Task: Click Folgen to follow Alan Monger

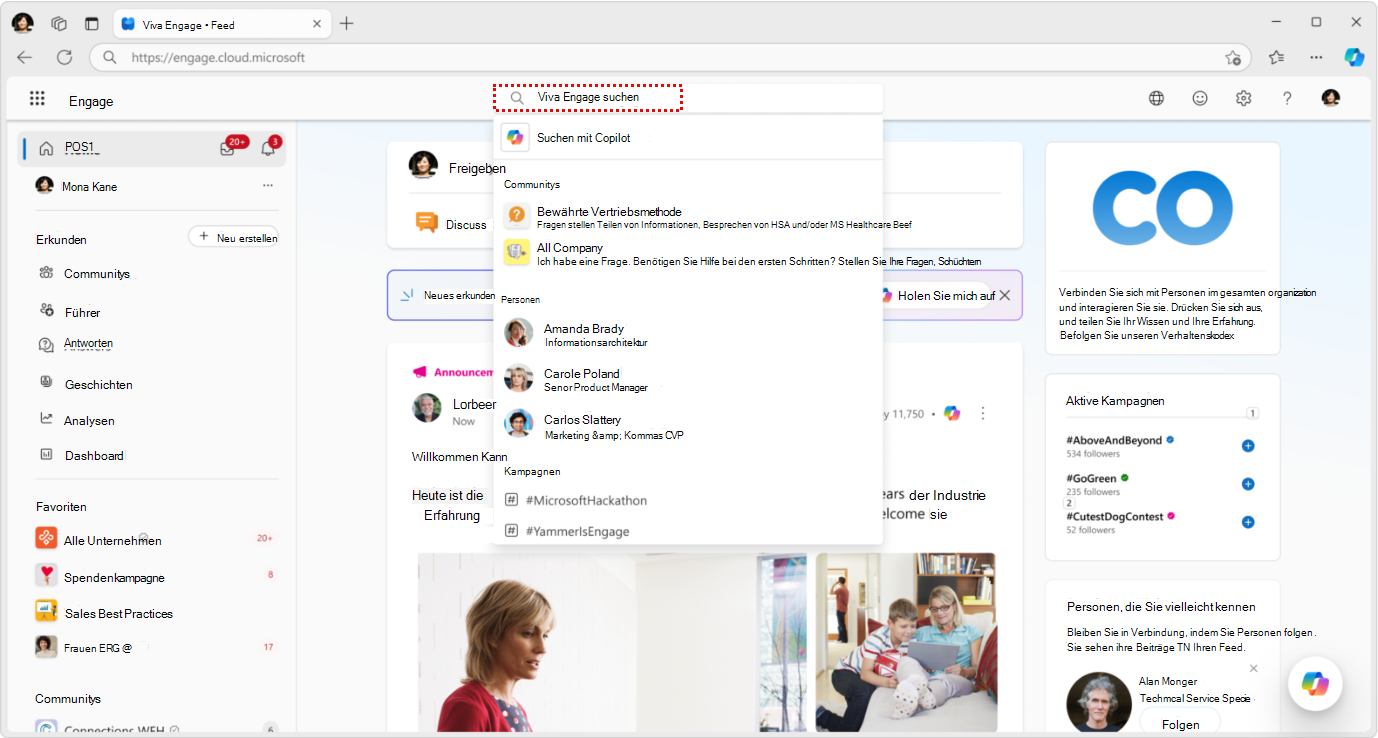Action: point(1180,723)
